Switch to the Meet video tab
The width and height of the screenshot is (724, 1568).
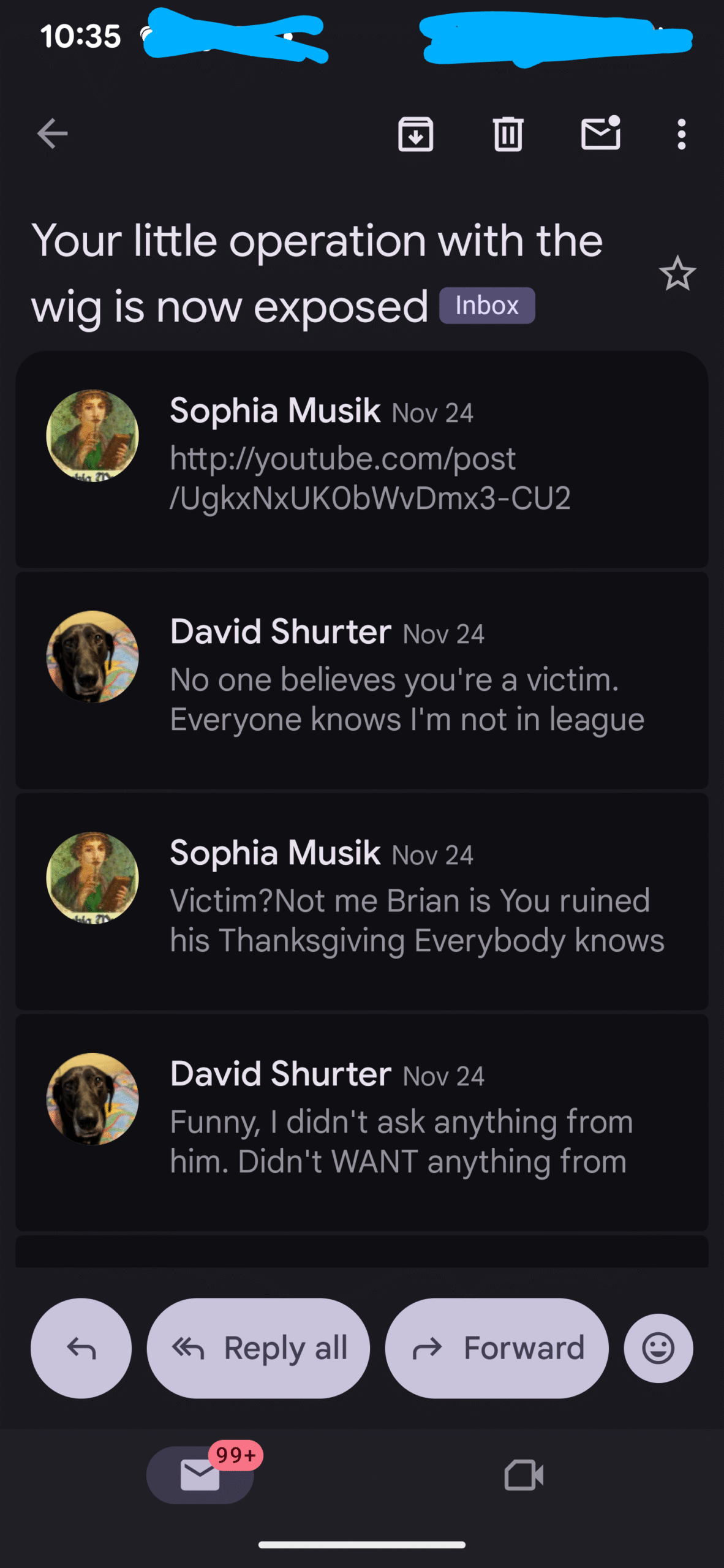(524, 1475)
